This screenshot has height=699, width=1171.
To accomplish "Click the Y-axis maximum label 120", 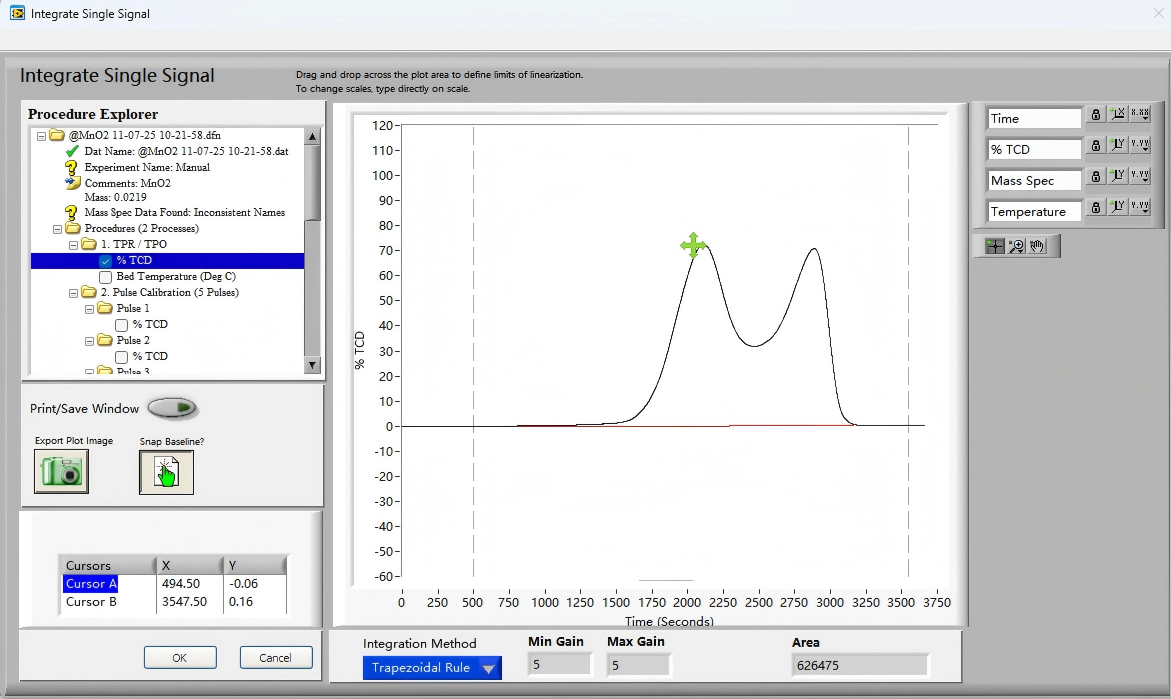I will point(382,125).
